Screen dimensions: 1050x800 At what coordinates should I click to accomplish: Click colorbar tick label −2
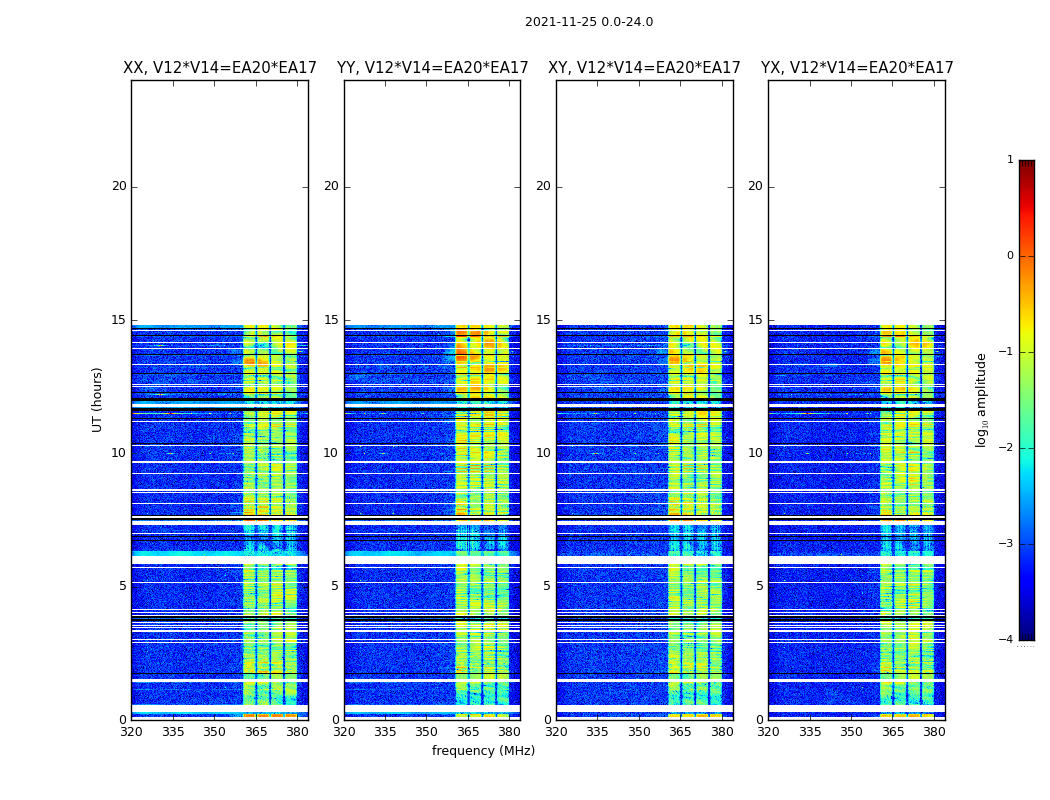click(1006, 447)
